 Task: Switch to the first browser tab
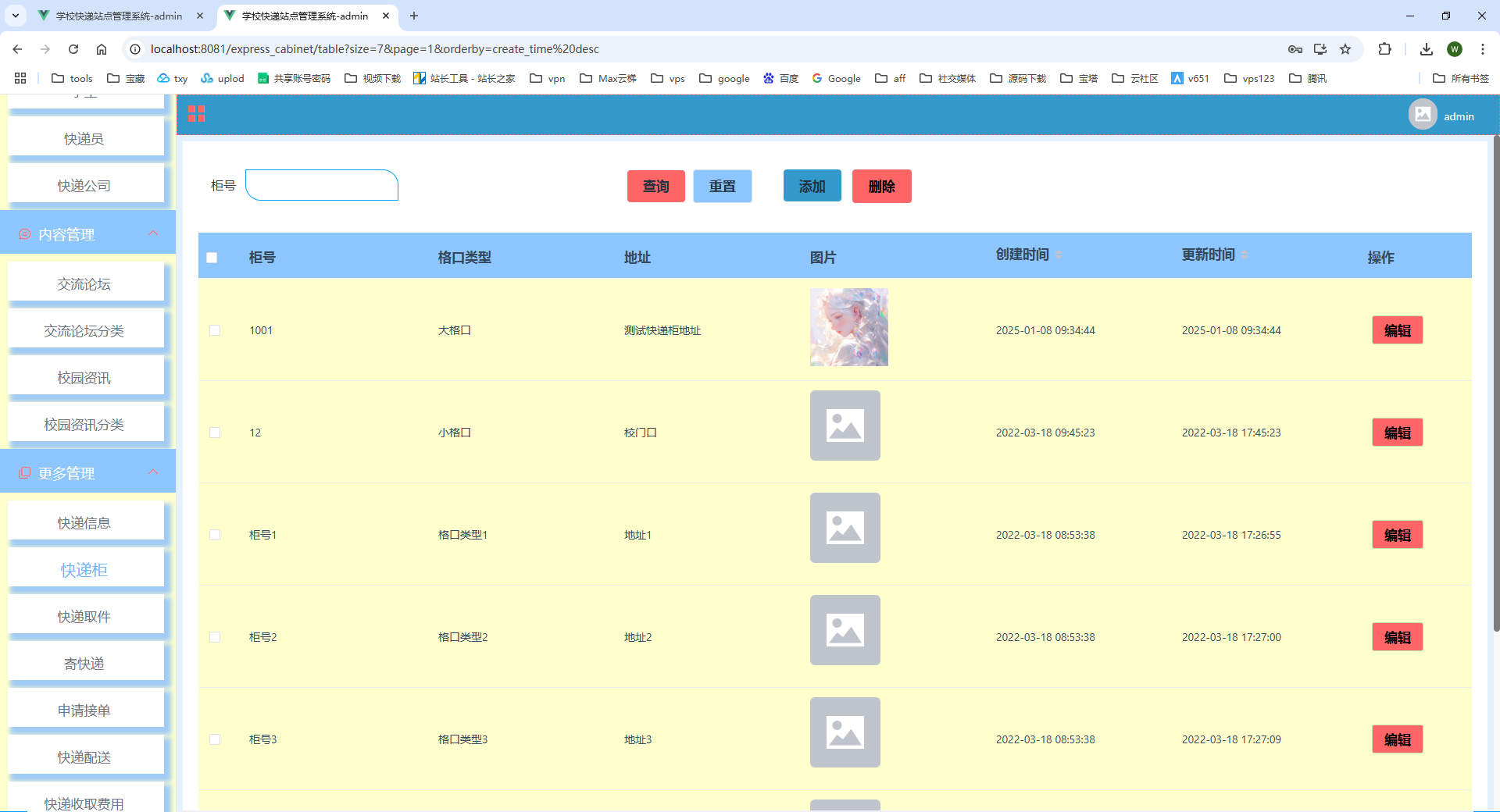(x=119, y=16)
